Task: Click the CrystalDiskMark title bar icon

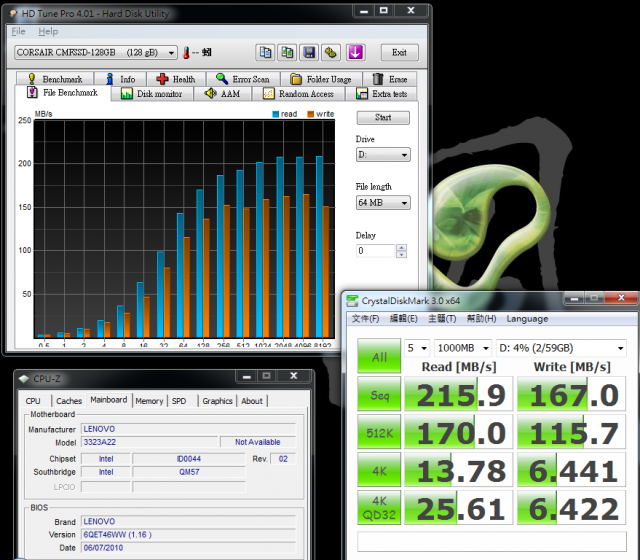Action: [352, 301]
